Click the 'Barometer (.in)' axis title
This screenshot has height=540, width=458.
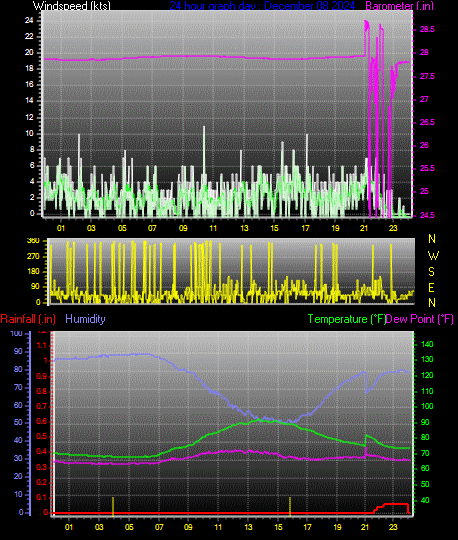399,6
